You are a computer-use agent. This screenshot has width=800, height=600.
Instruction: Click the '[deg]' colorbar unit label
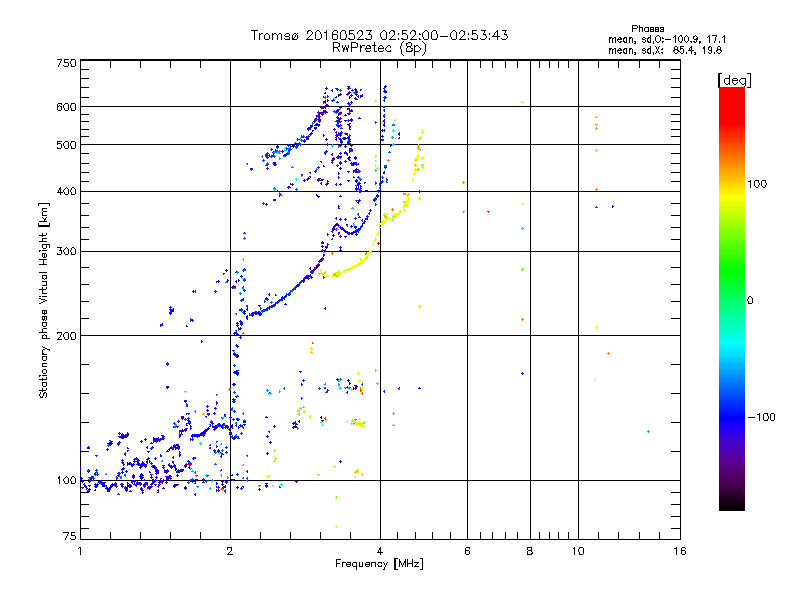(x=734, y=80)
